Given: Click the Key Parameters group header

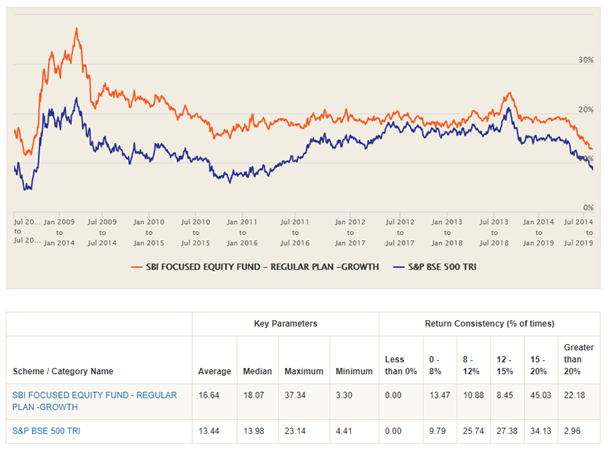Looking at the screenshot, I should [x=284, y=325].
